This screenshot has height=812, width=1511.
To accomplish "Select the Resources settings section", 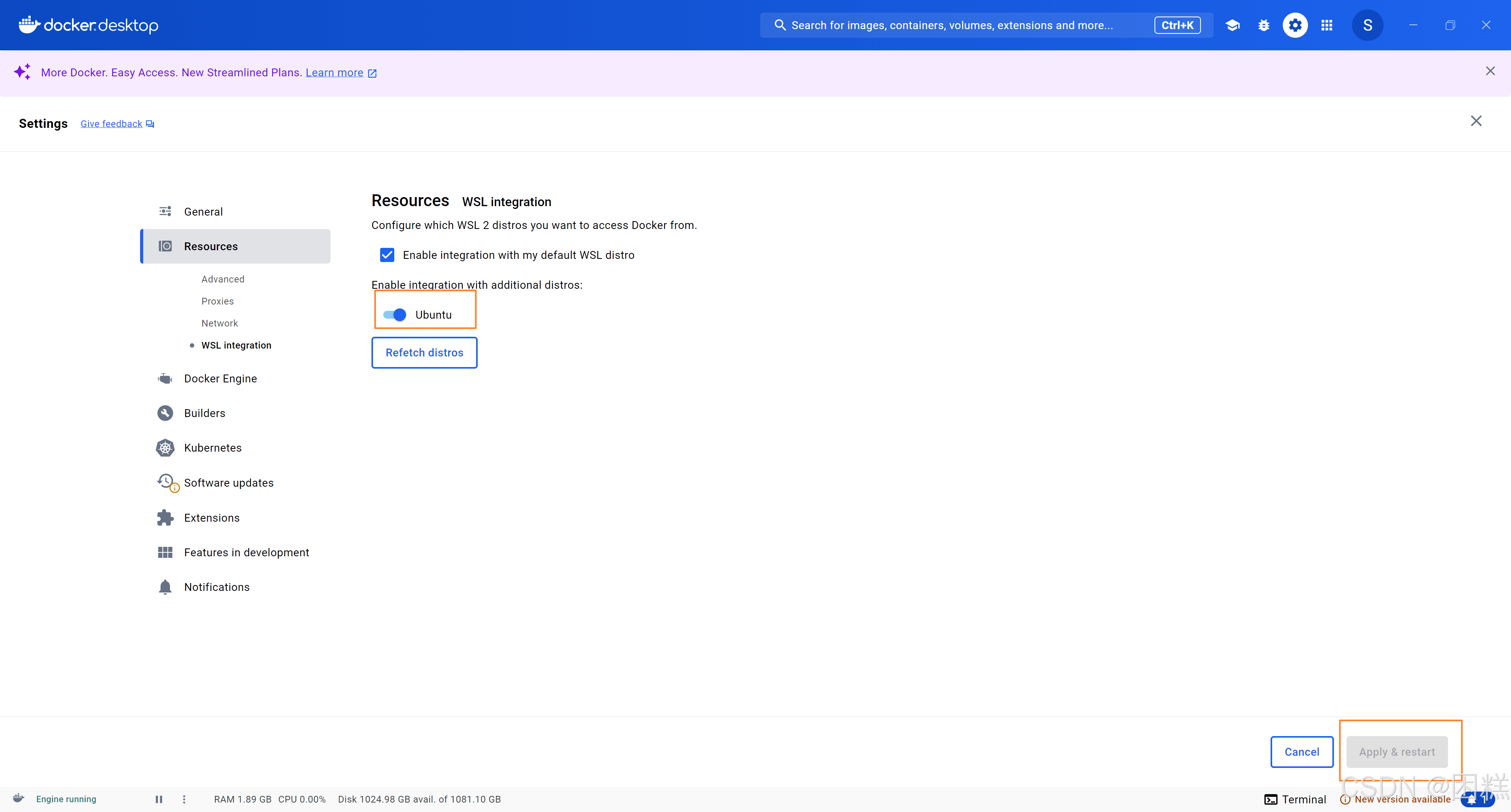I will (236, 246).
